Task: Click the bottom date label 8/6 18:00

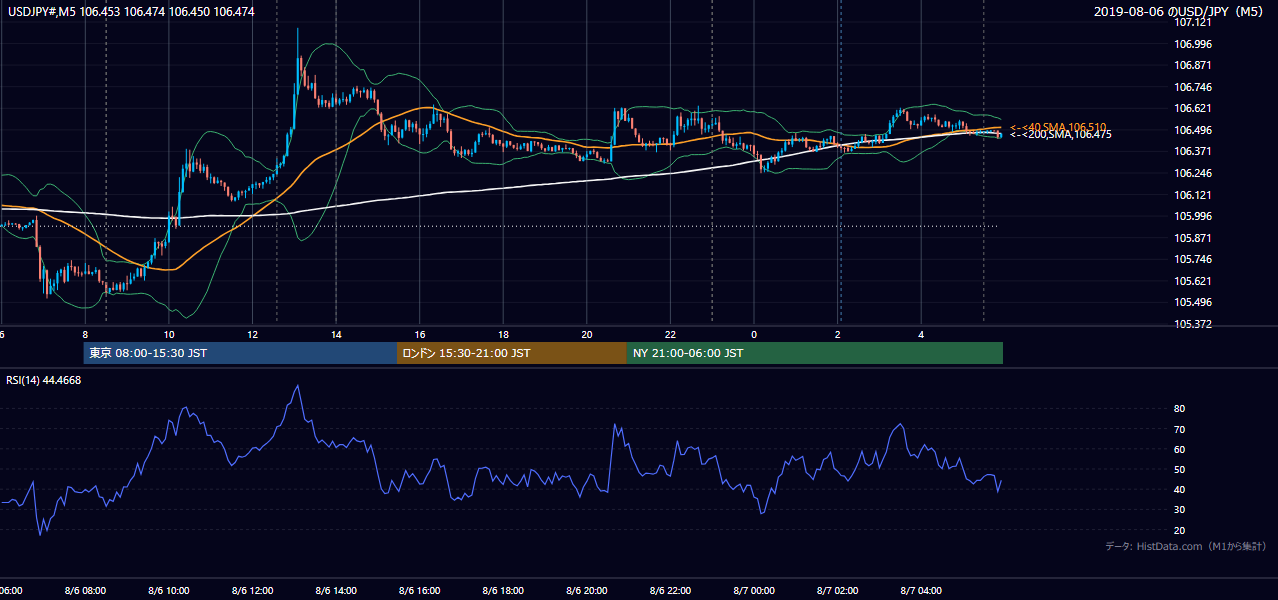Action: (503, 591)
